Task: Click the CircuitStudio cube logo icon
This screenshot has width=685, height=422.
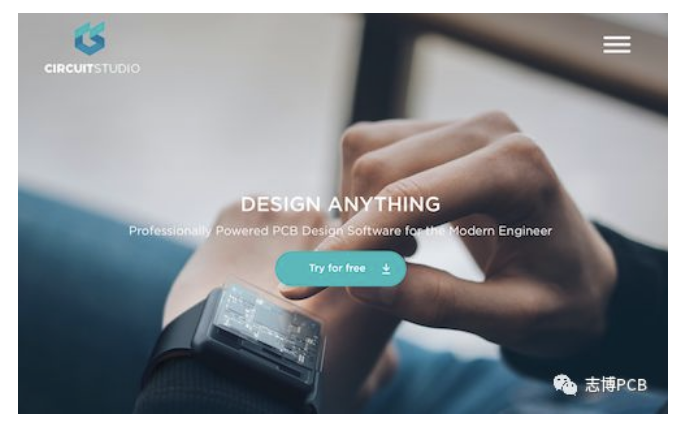Action: point(90,38)
